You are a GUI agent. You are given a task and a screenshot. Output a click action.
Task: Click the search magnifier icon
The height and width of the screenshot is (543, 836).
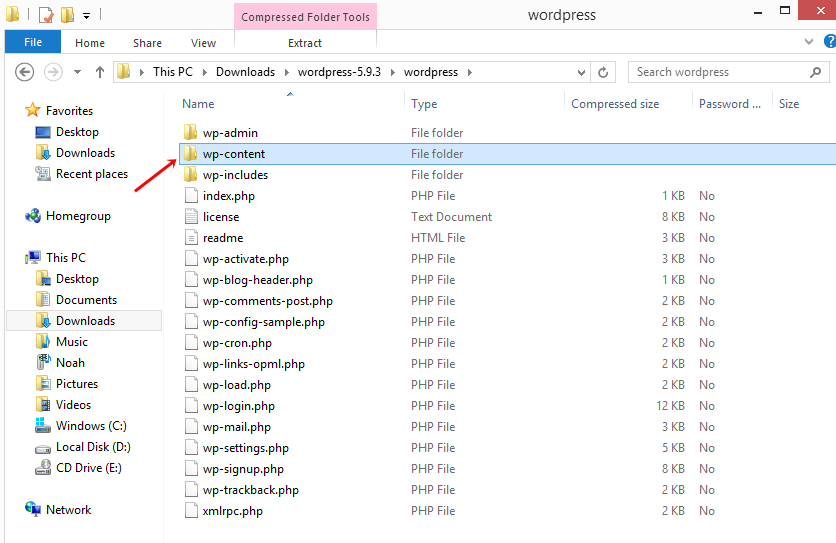point(815,72)
